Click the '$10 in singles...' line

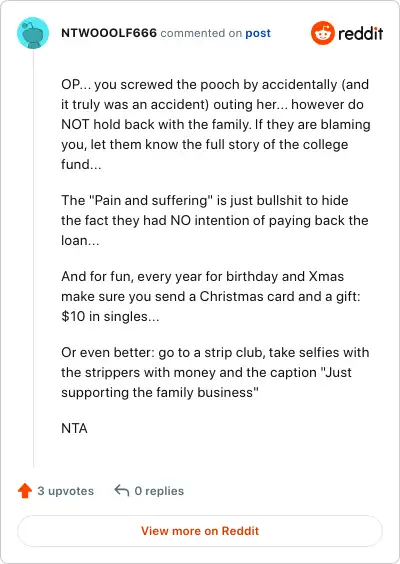pyautogui.click(x=110, y=317)
